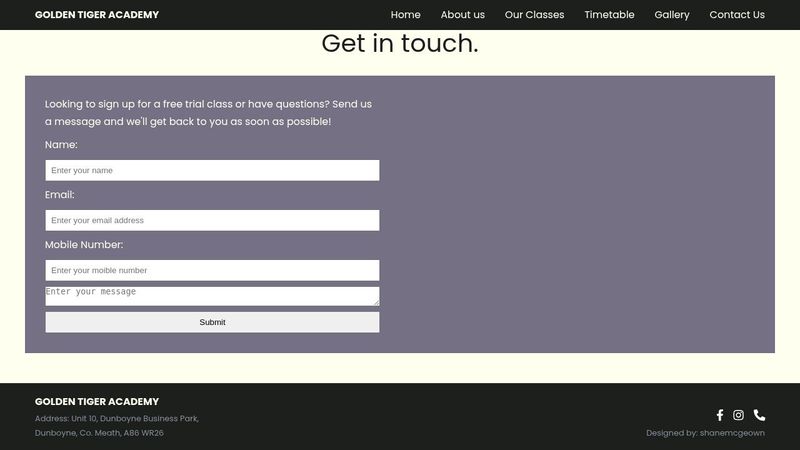Click the 'Email:' form label

pos(60,195)
